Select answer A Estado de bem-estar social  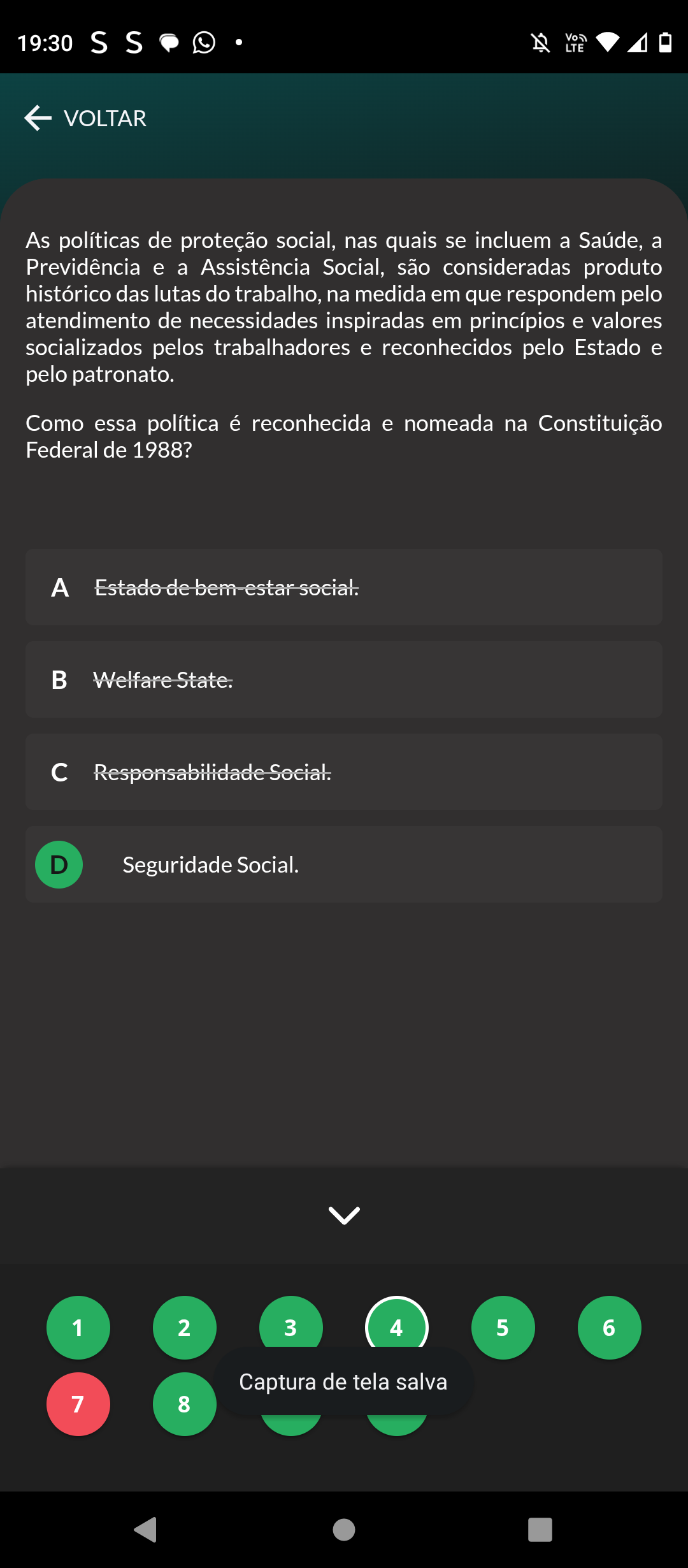(x=344, y=587)
